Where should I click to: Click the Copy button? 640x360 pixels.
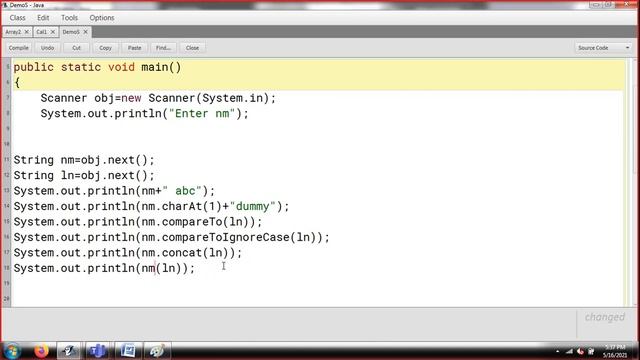105,48
